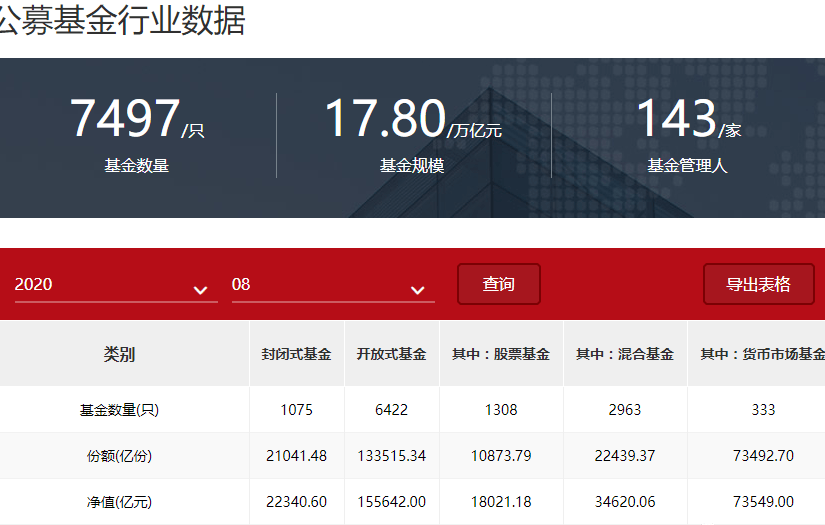Viewport: 825px width, 525px height.
Task: Click the 17.80 fund scale figure
Action: point(386,118)
